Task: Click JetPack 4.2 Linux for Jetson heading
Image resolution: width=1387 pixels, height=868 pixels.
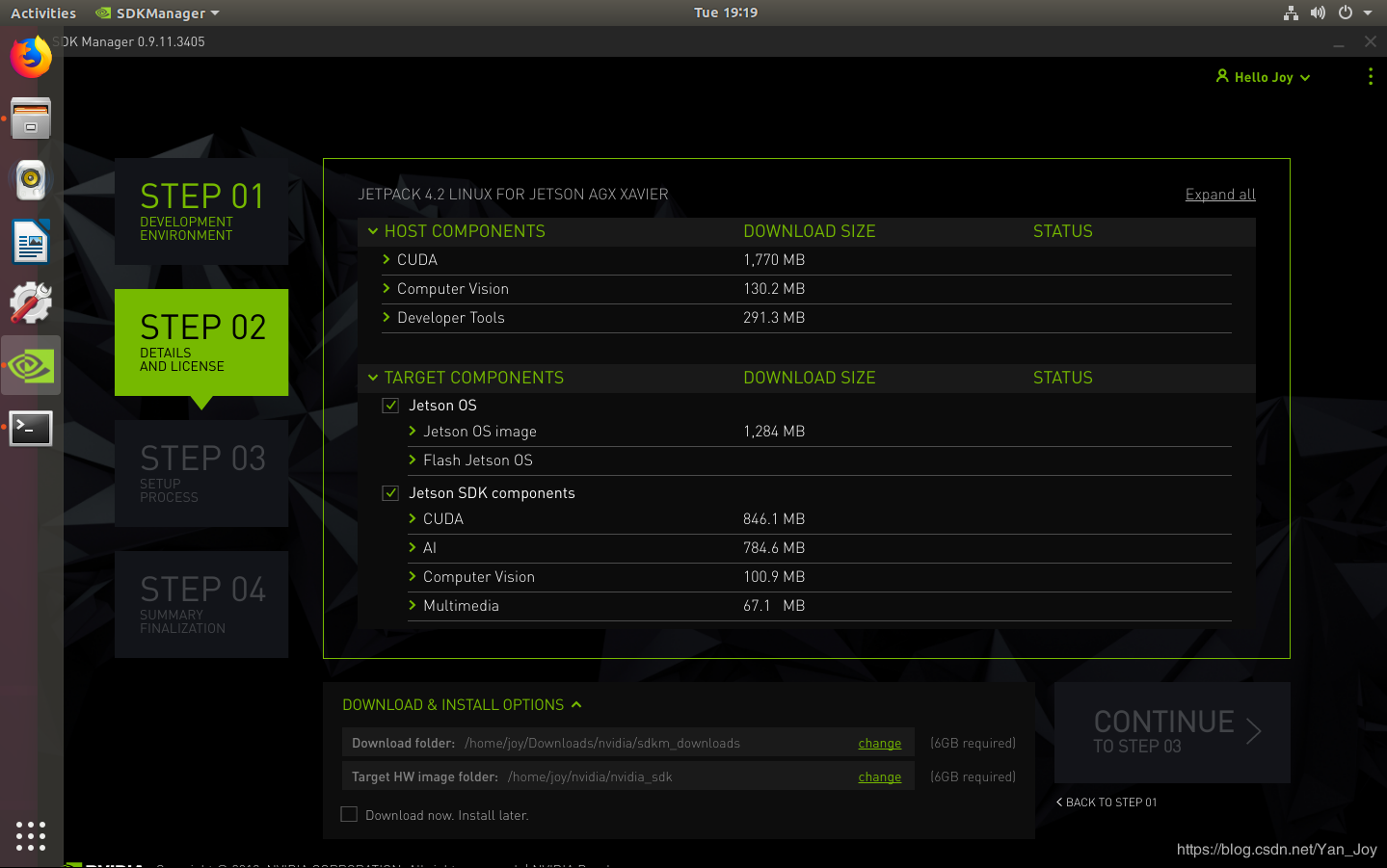Action: pyautogui.click(x=513, y=195)
